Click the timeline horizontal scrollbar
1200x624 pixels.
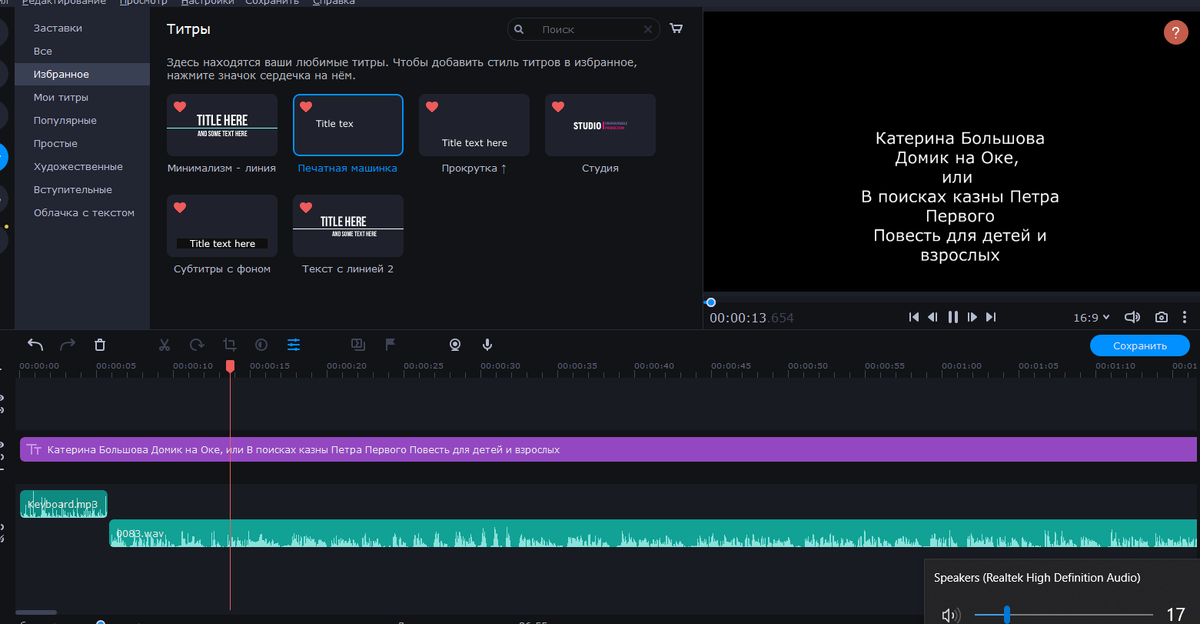tap(36, 612)
